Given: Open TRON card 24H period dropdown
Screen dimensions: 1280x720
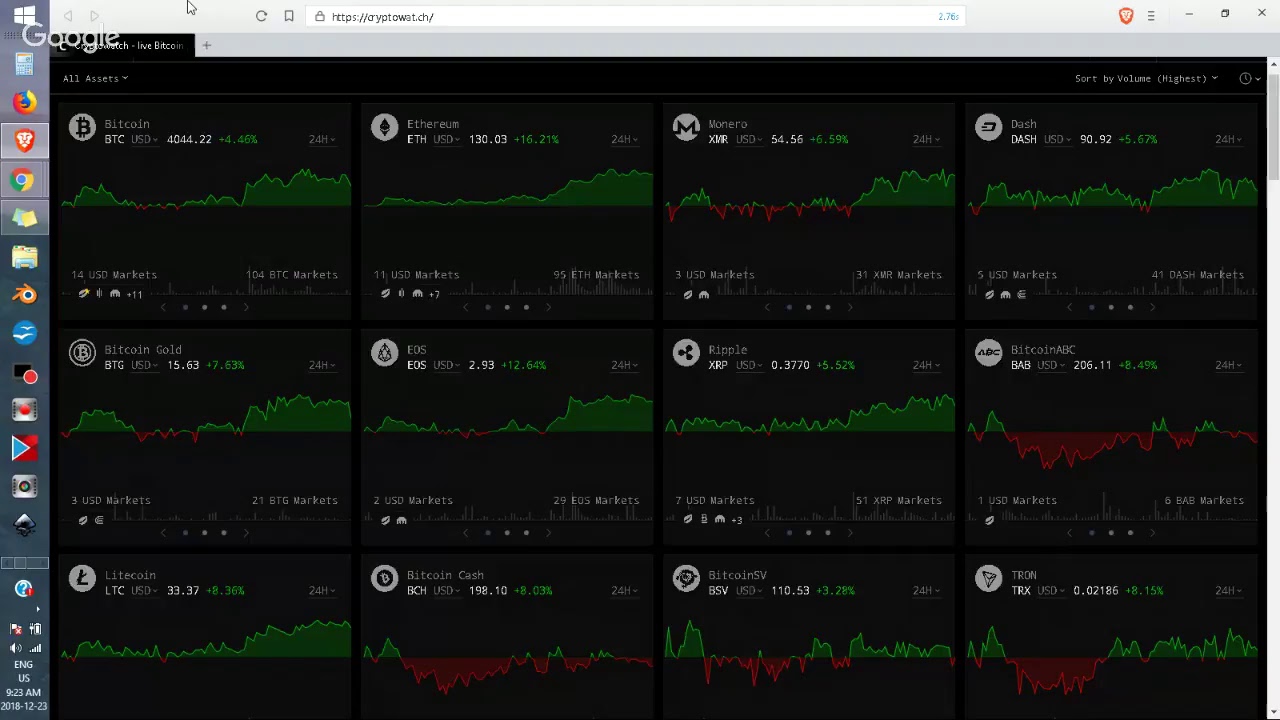Looking at the screenshot, I should (1228, 591).
